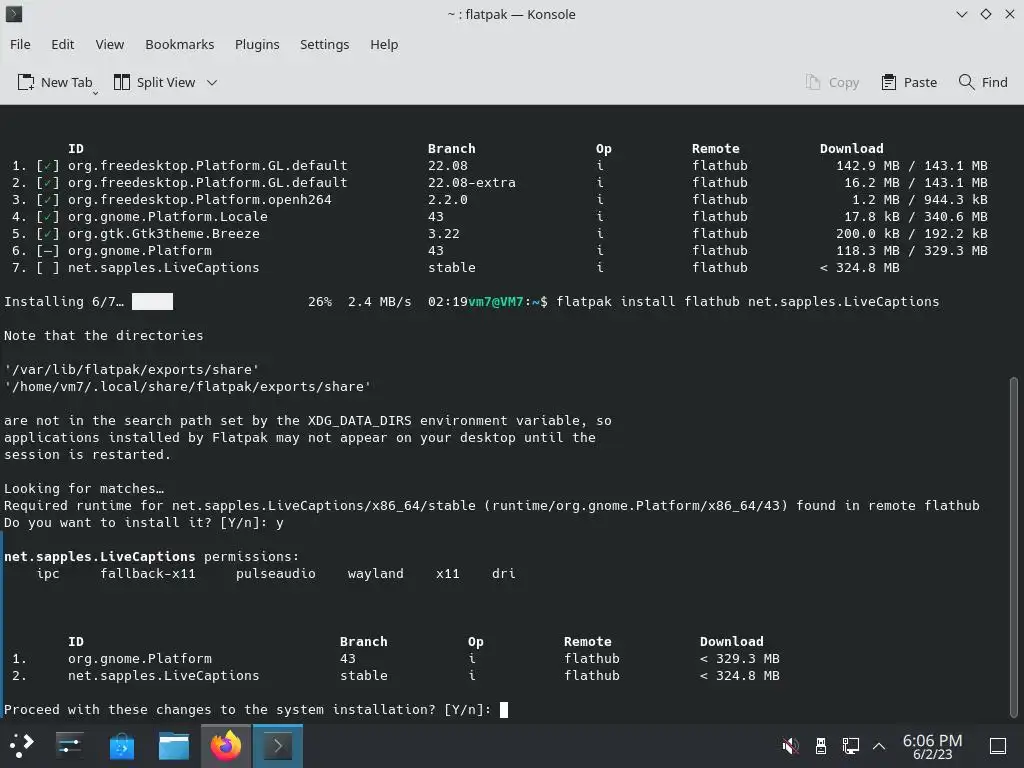Click the 'fallback-x11' permission text

pos(148,573)
